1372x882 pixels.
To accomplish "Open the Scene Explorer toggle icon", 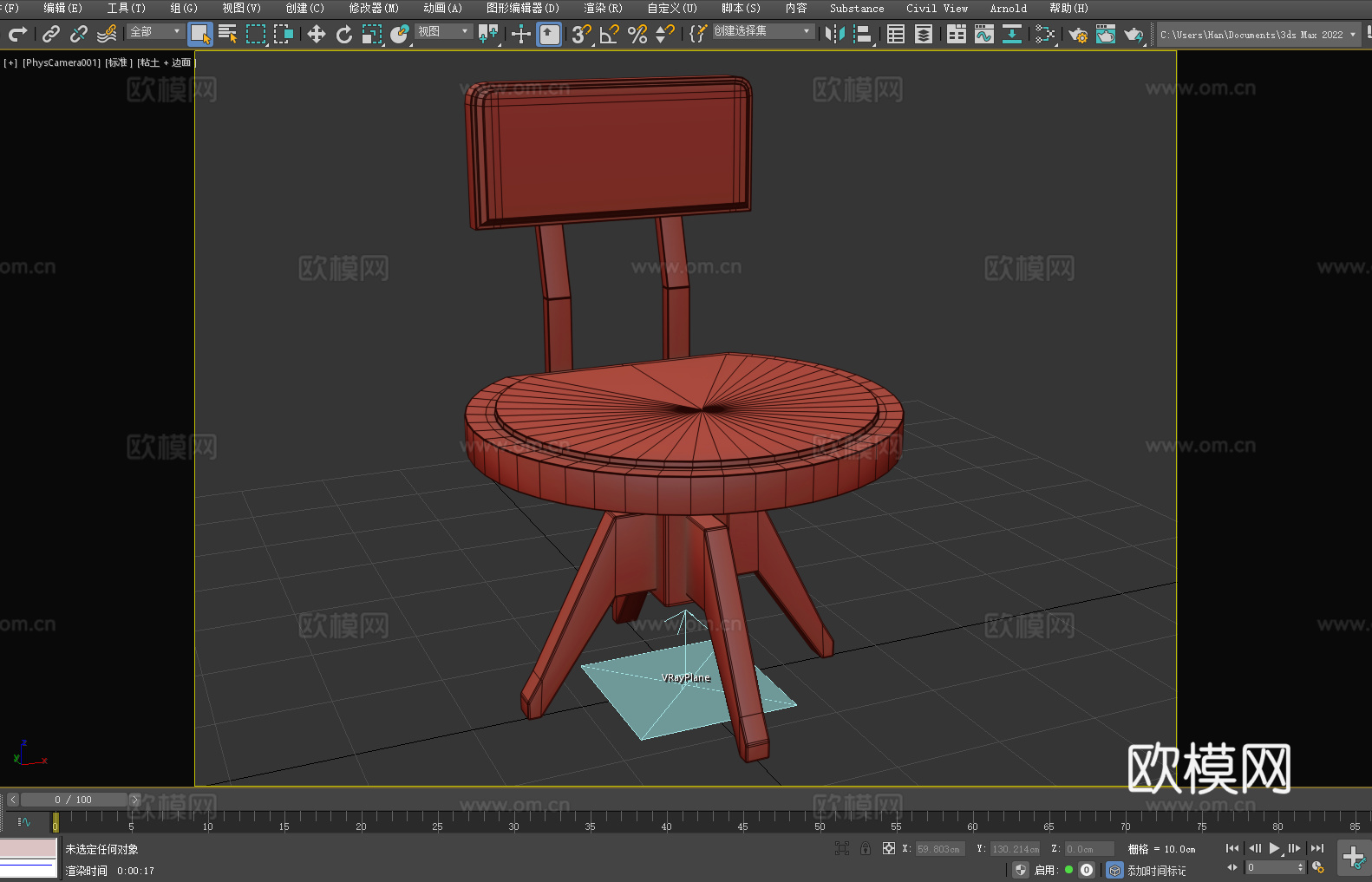I will [896, 34].
